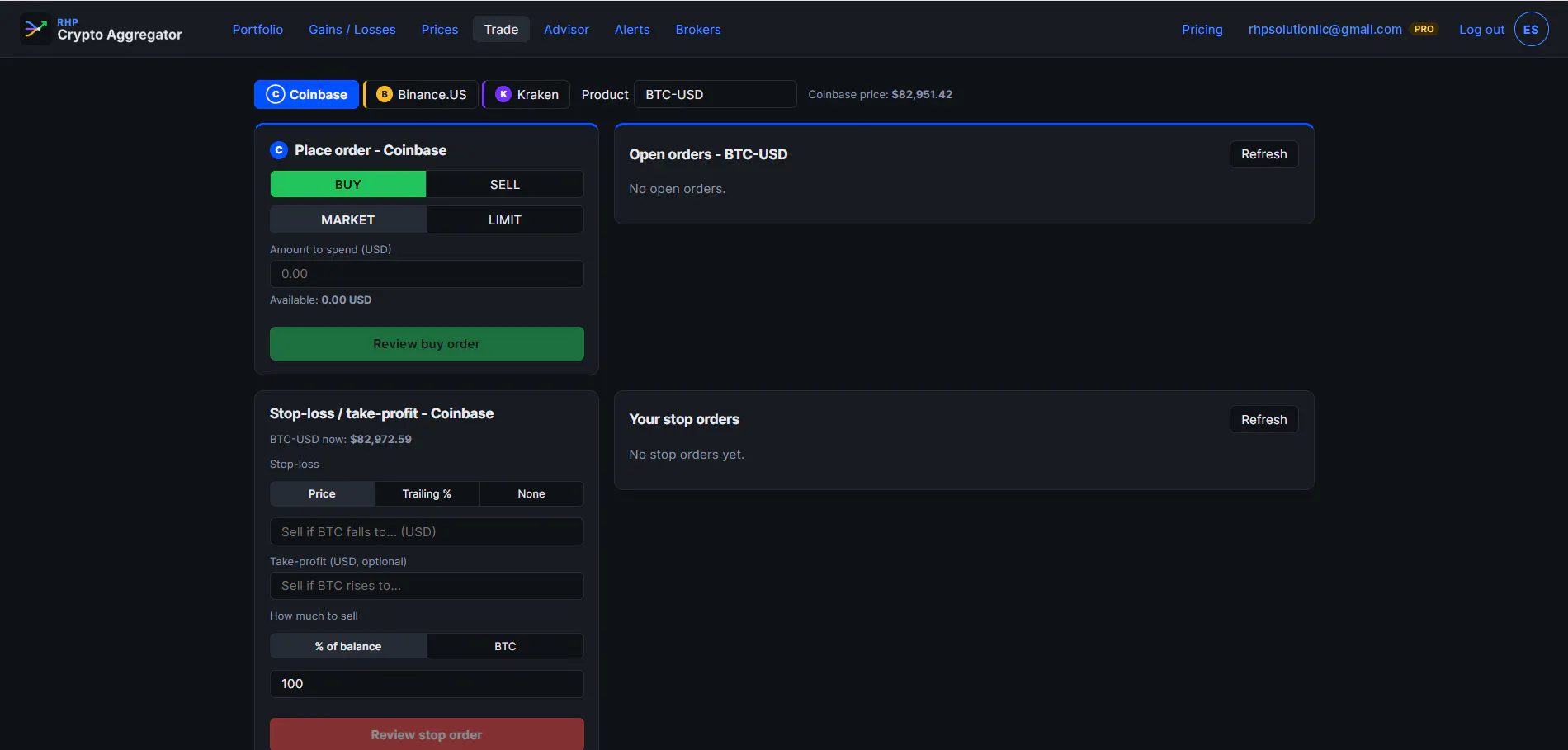The width and height of the screenshot is (1568, 750).
Task: Refresh Your stop orders panel
Action: point(1263,419)
